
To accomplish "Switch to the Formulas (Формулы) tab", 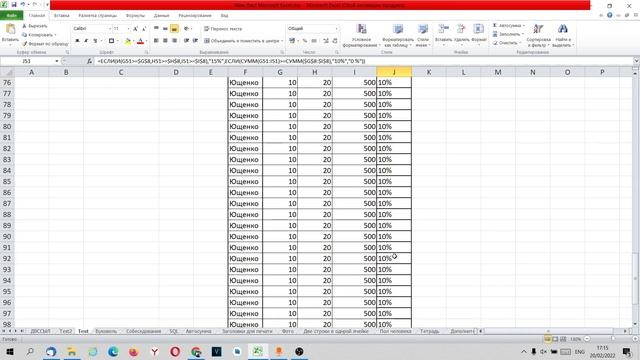I will pos(135,16).
